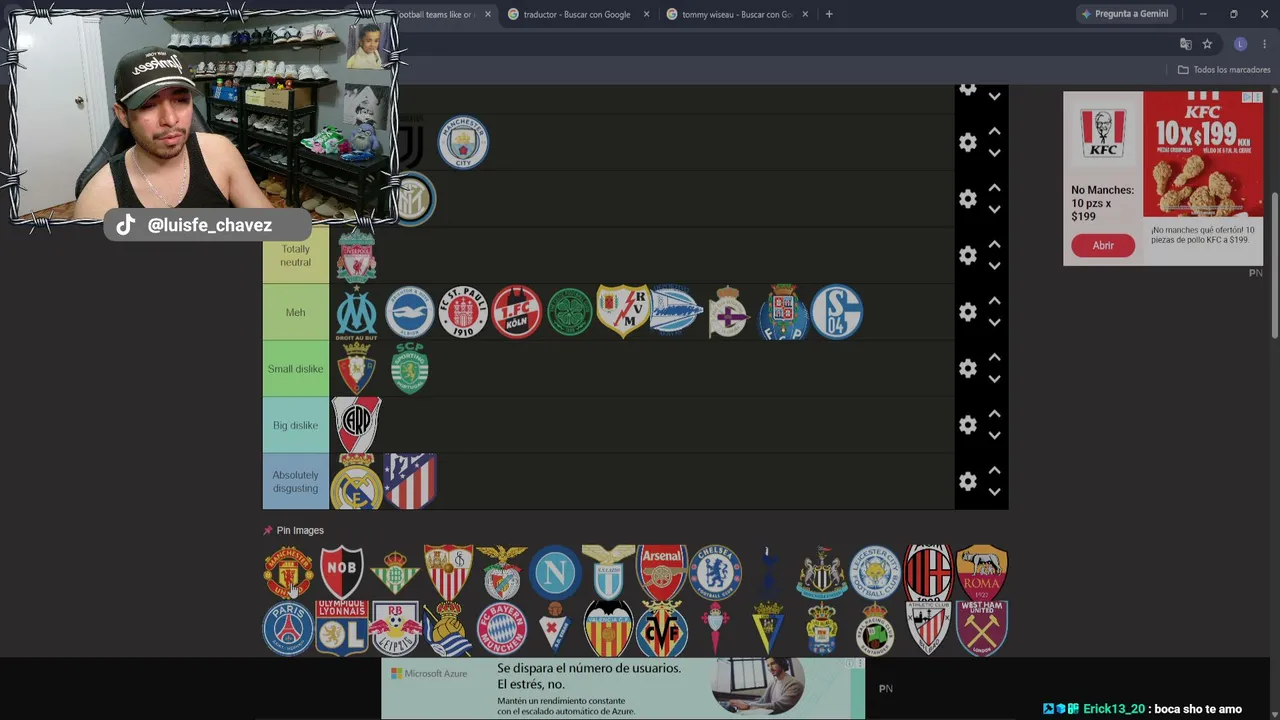Move Big dislike tier up
This screenshot has height=720, width=1280.
coord(994,414)
